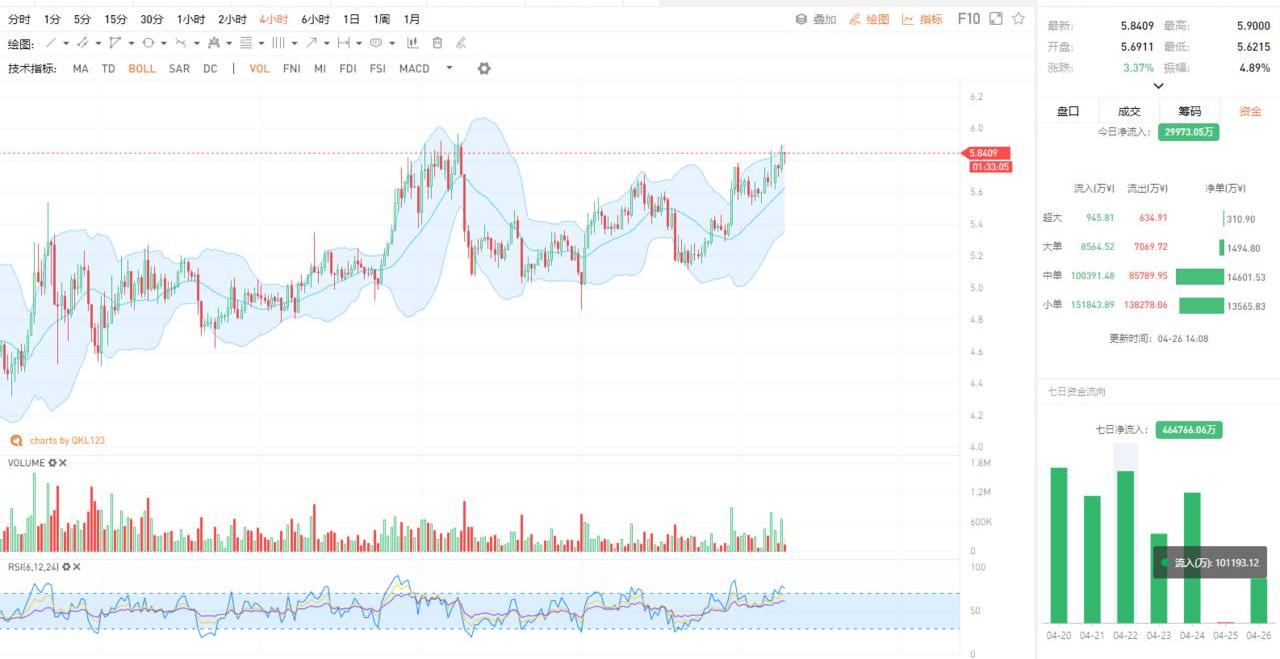Open VOLUME panel settings gear
This screenshot has width=1280, height=659.
[x=52, y=463]
